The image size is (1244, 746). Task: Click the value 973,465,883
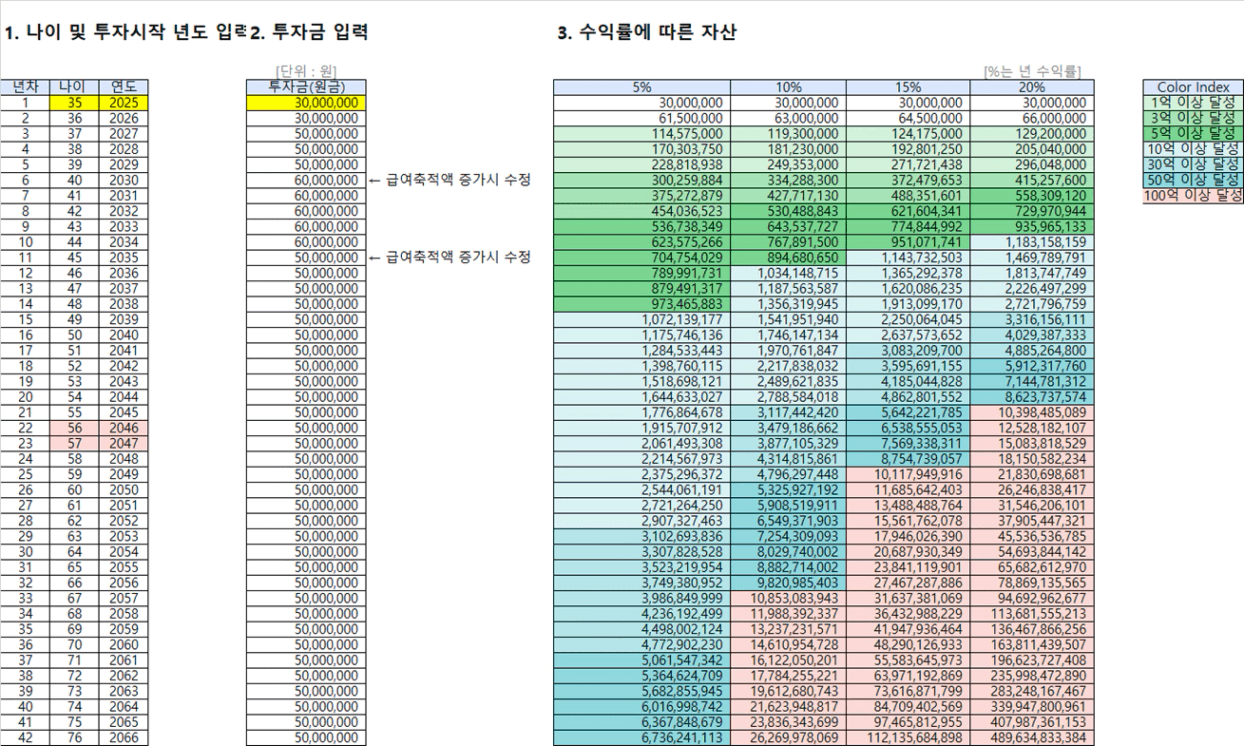coord(642,303)
